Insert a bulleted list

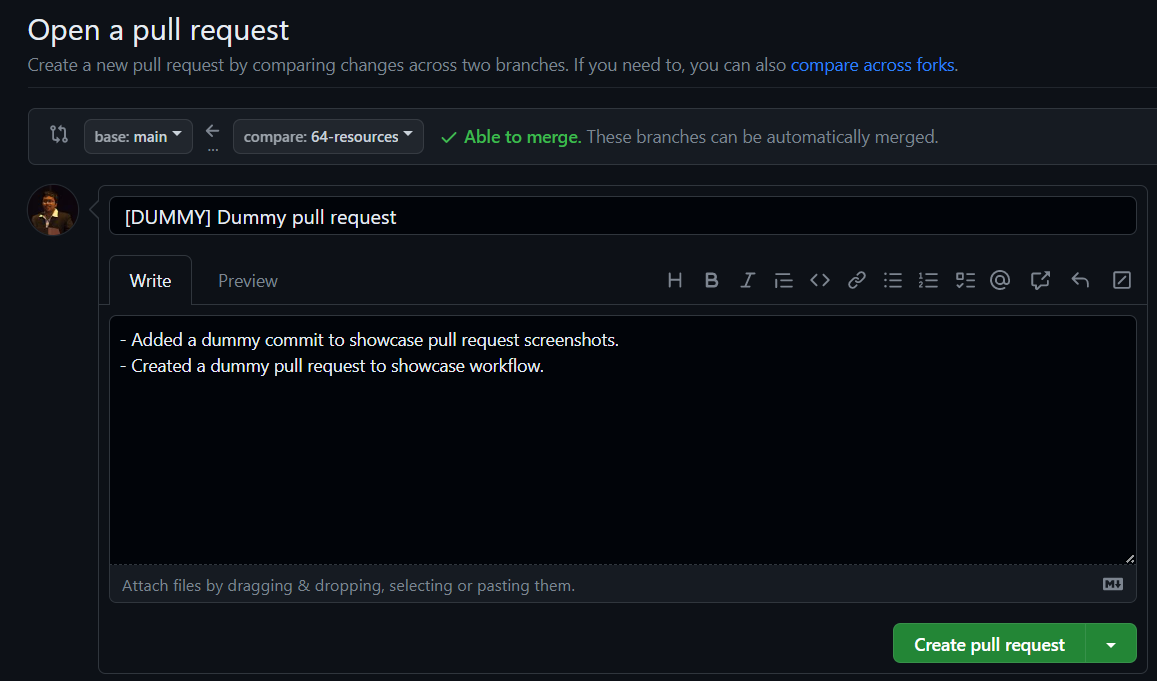click(x=892, y=280)
